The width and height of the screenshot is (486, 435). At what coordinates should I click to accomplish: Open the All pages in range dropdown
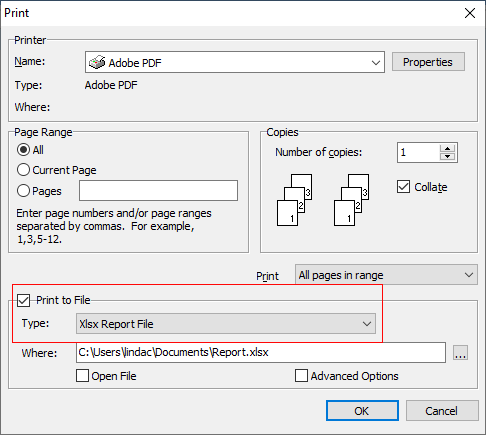click(386, 275)
